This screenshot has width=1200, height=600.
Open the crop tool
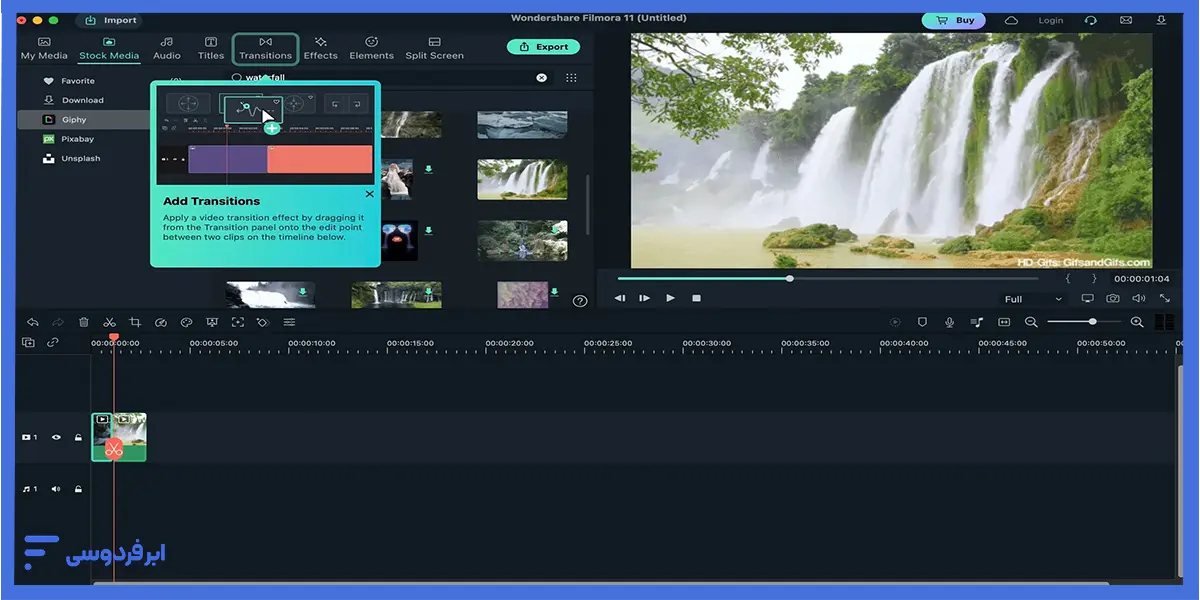tap(135, 322)
